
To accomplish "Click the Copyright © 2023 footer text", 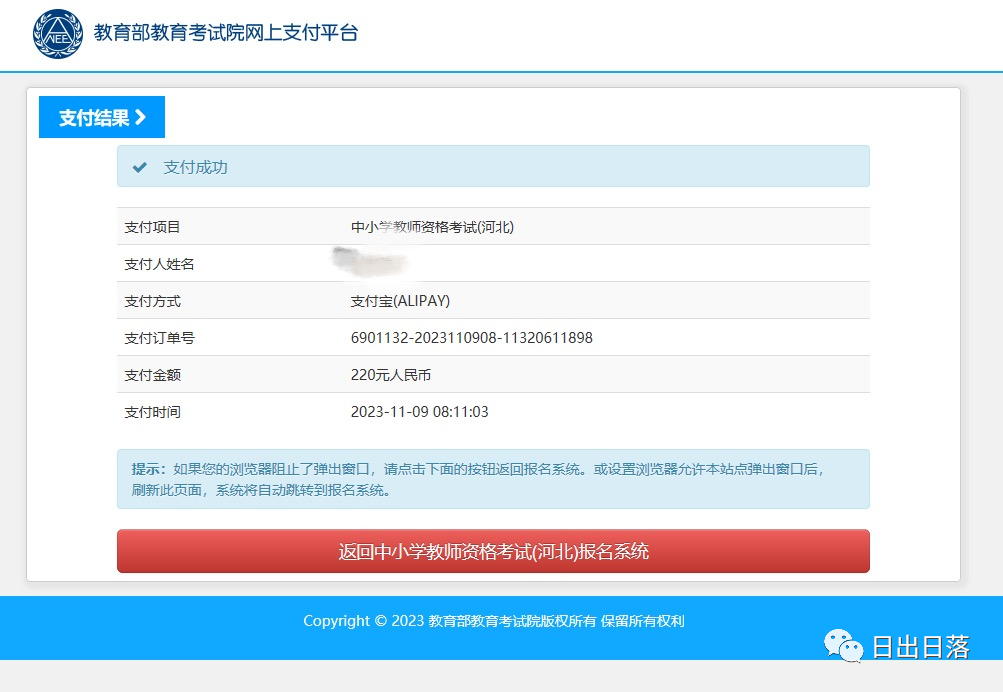I will click(494, 621).
